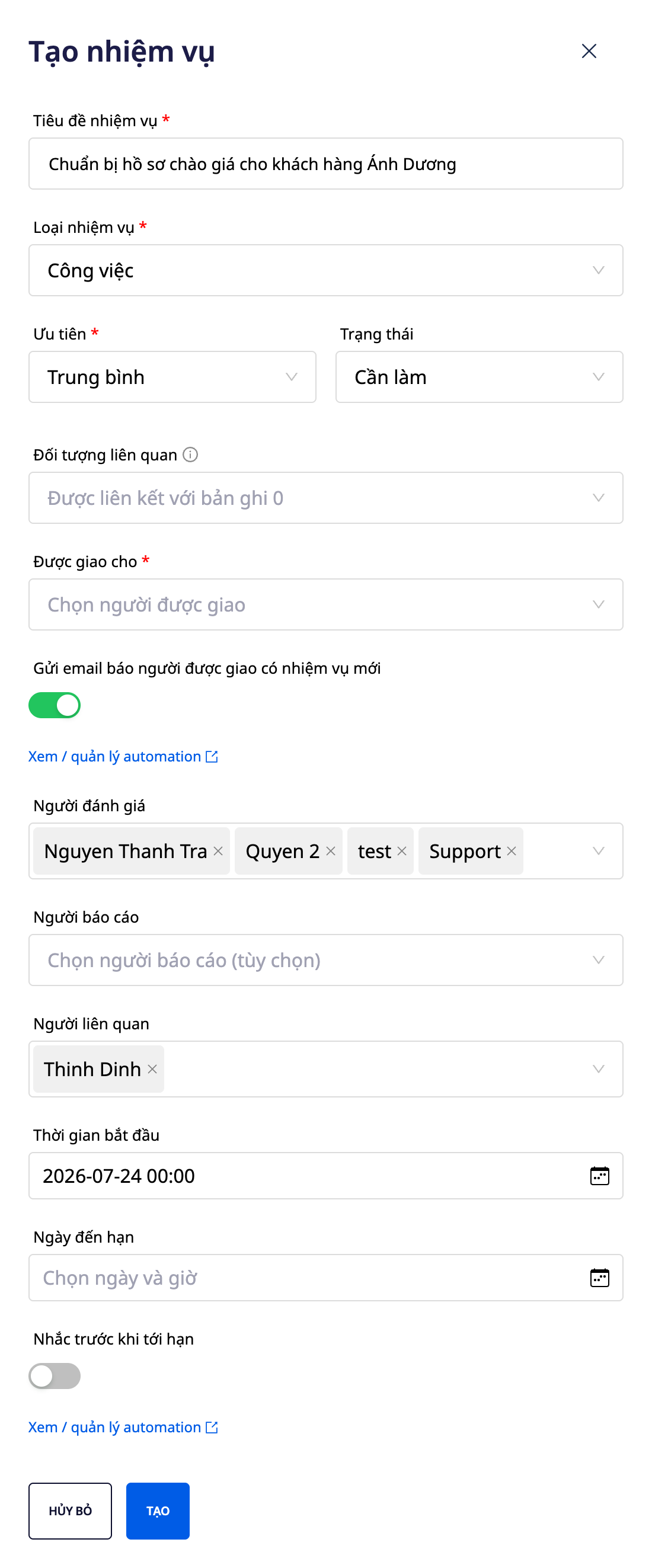This screenshot has width=652, height=1568.
Task: Show info tooltip for Đối tượng liên quan
Action: 190,455
